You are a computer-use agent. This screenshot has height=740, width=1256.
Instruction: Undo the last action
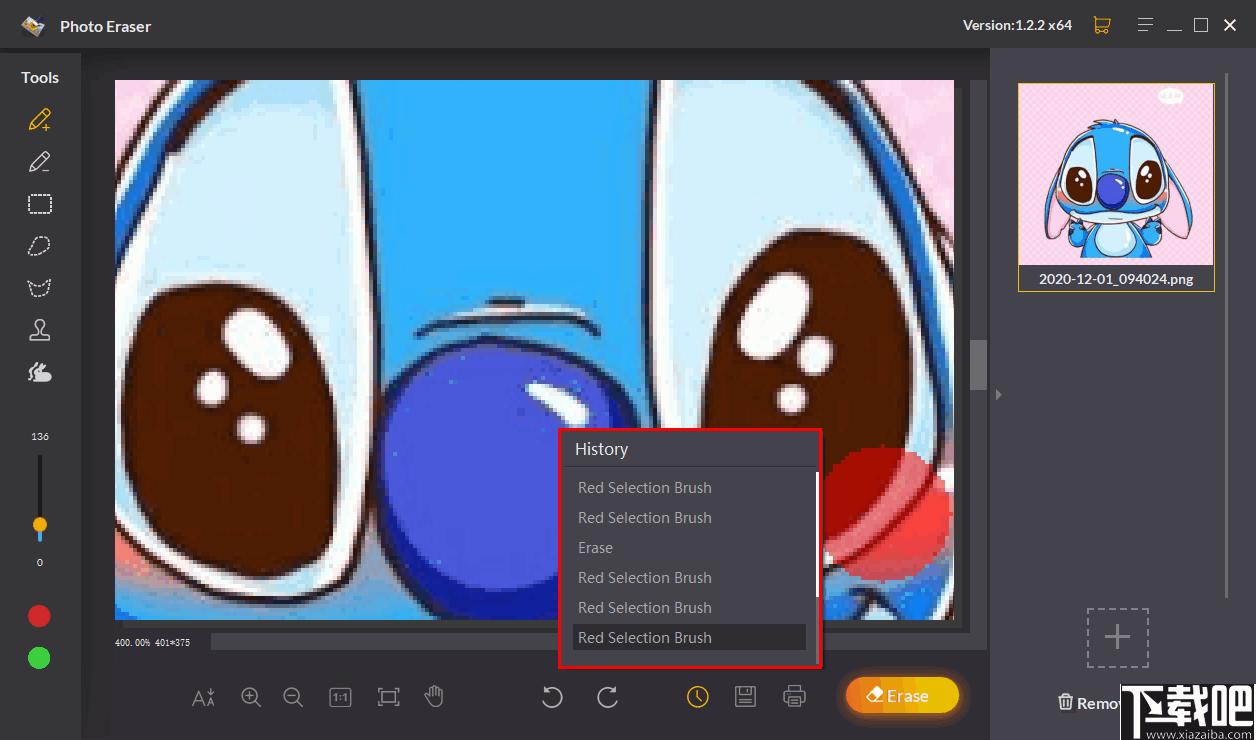coord(552,697)
